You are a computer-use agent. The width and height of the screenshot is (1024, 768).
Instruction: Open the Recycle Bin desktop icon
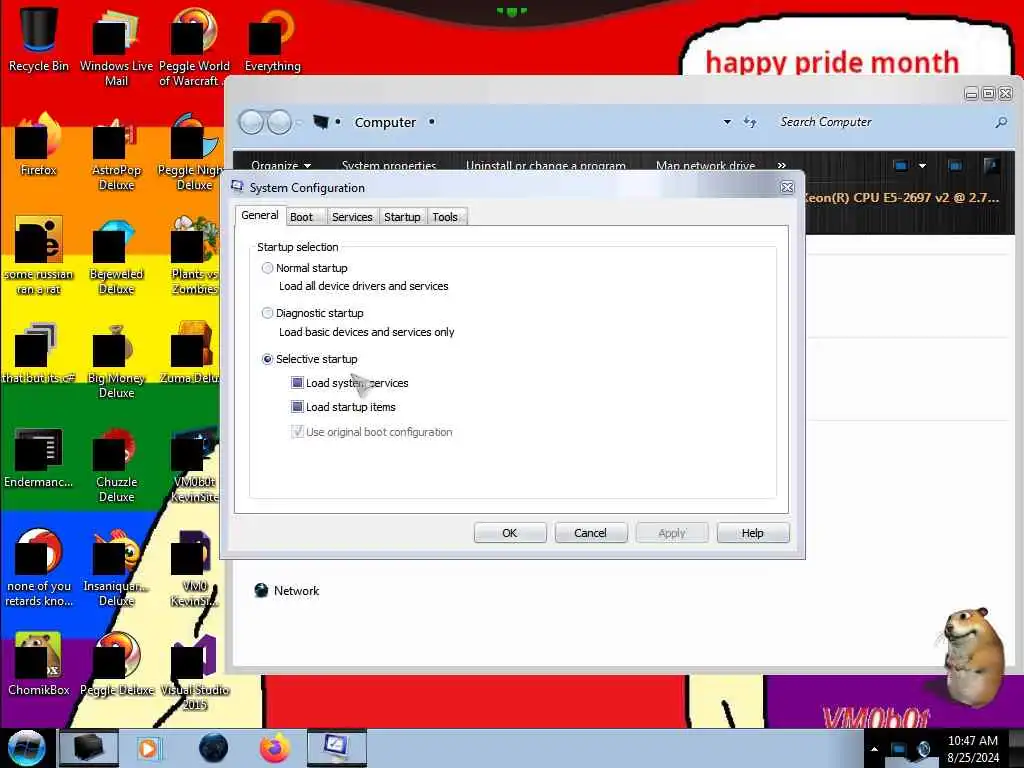(39, 40)
